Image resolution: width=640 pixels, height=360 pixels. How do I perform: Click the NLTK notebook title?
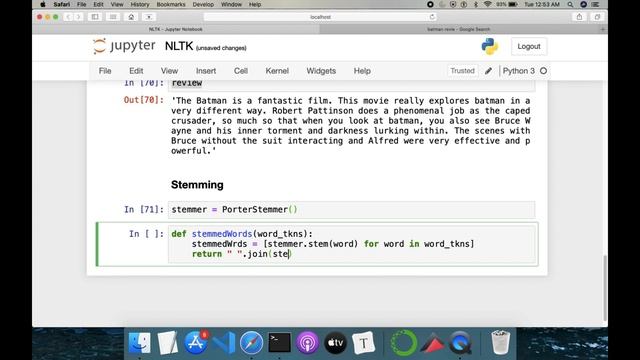(179, 46)
